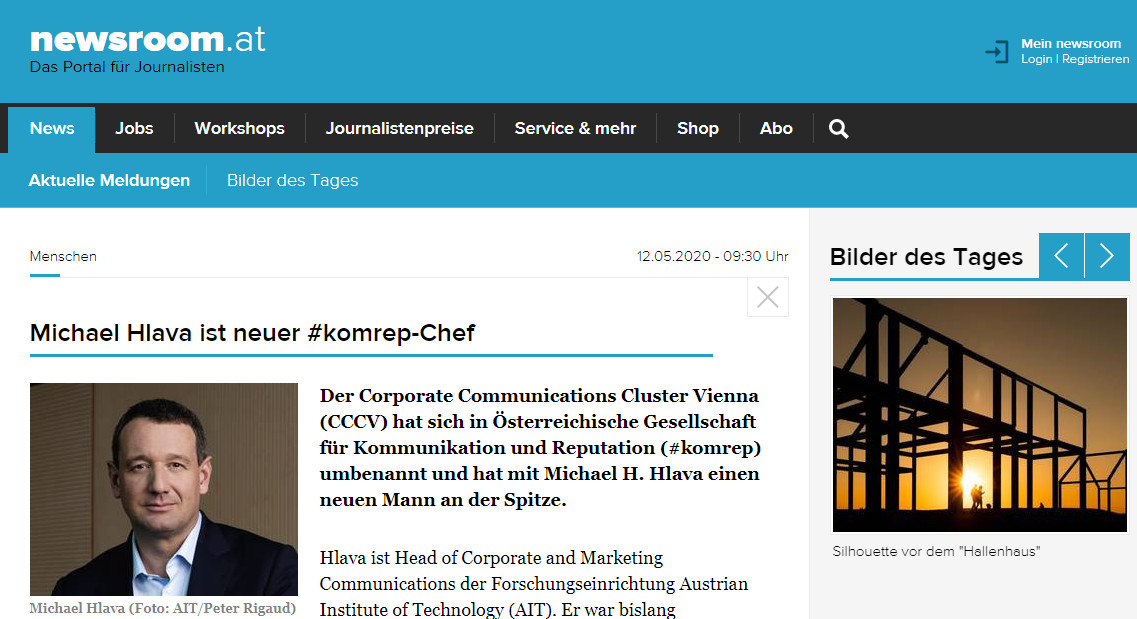The image size is (1137, 619).
Task: Go to Workshops section
Action: tap(239, 128)
